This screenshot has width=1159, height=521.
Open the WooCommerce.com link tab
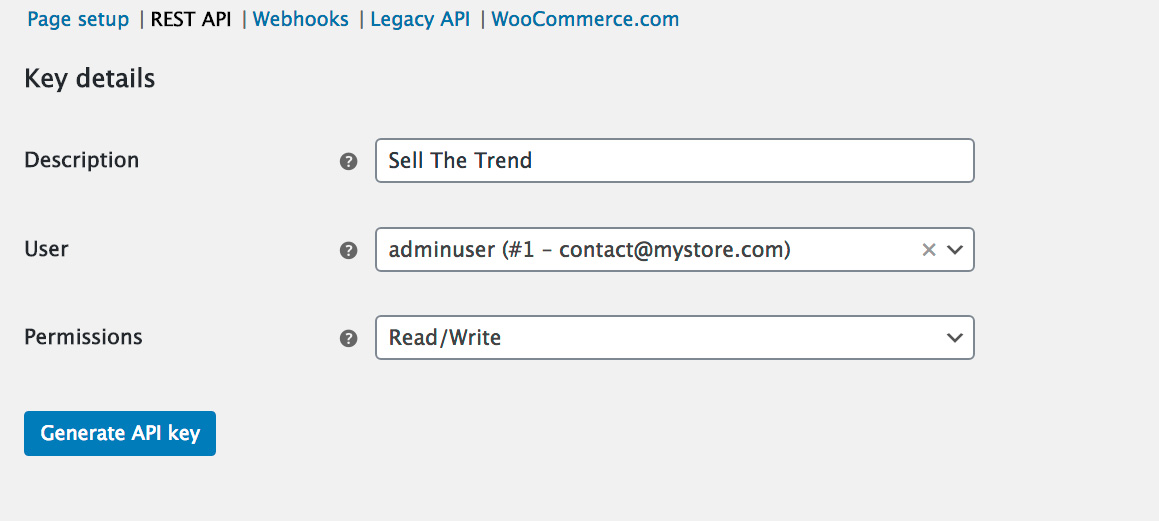pos(585,19)
